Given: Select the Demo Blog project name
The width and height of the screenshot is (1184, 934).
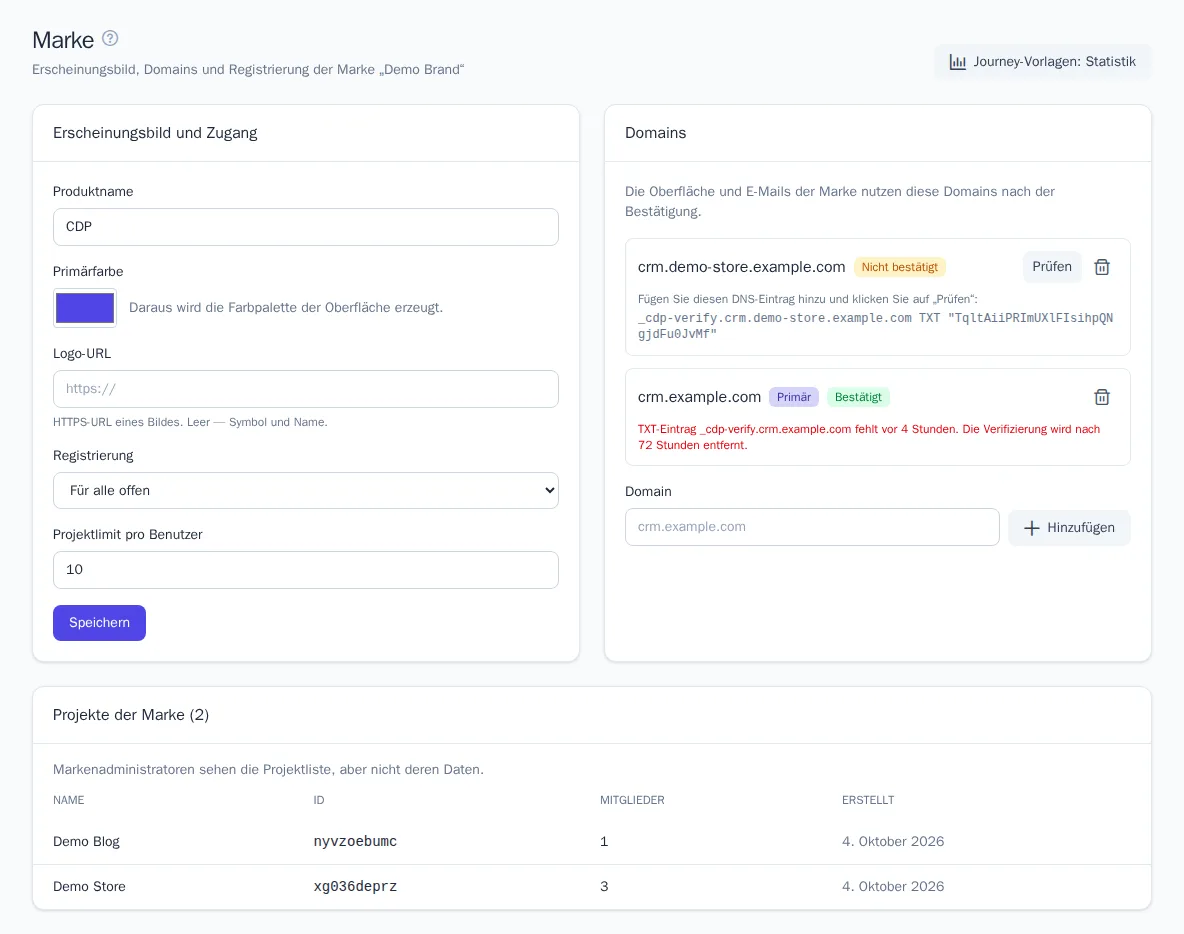Looking at the screenshot, I should (x=86, y=842).
